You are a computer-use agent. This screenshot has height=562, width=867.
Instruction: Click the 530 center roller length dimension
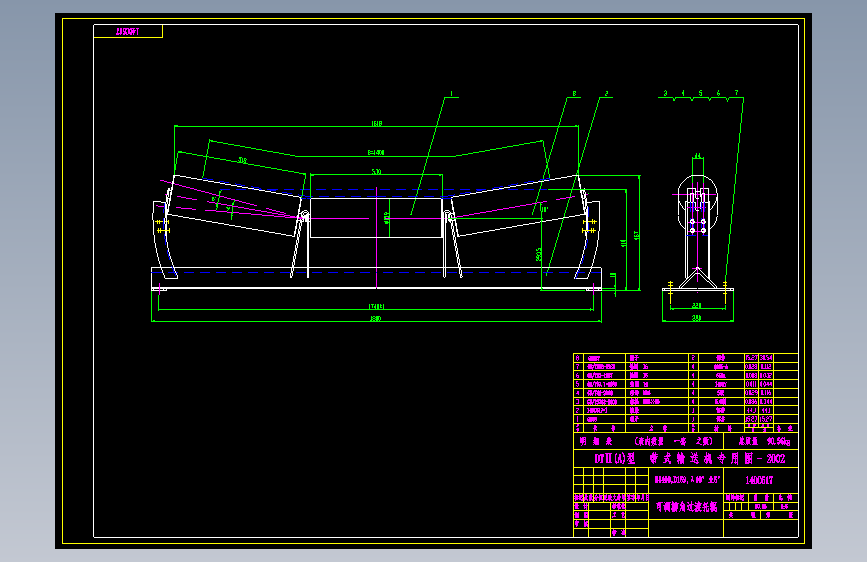pos(377,171)
